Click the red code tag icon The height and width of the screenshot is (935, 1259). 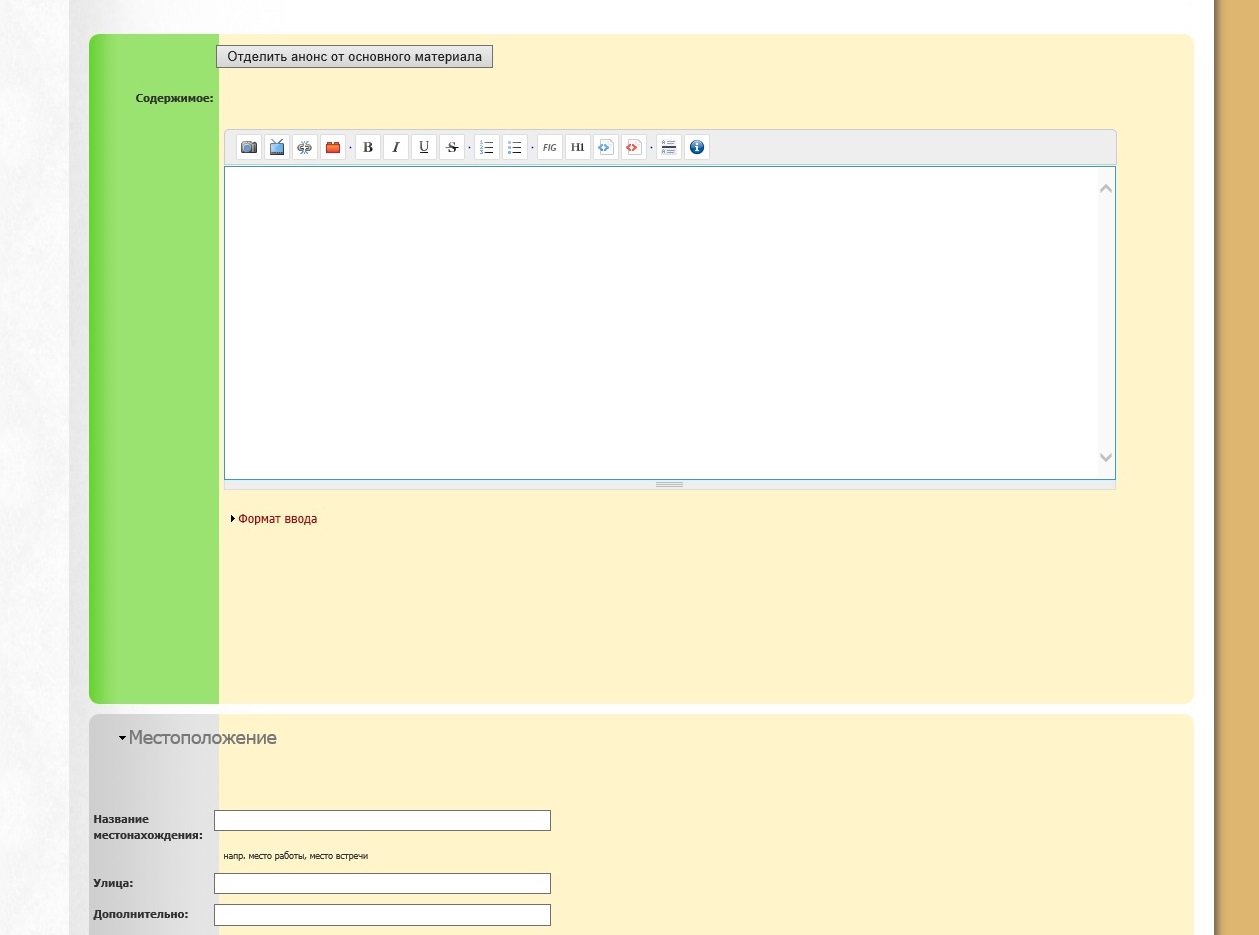pyautogui.click(x=634, y=147)
